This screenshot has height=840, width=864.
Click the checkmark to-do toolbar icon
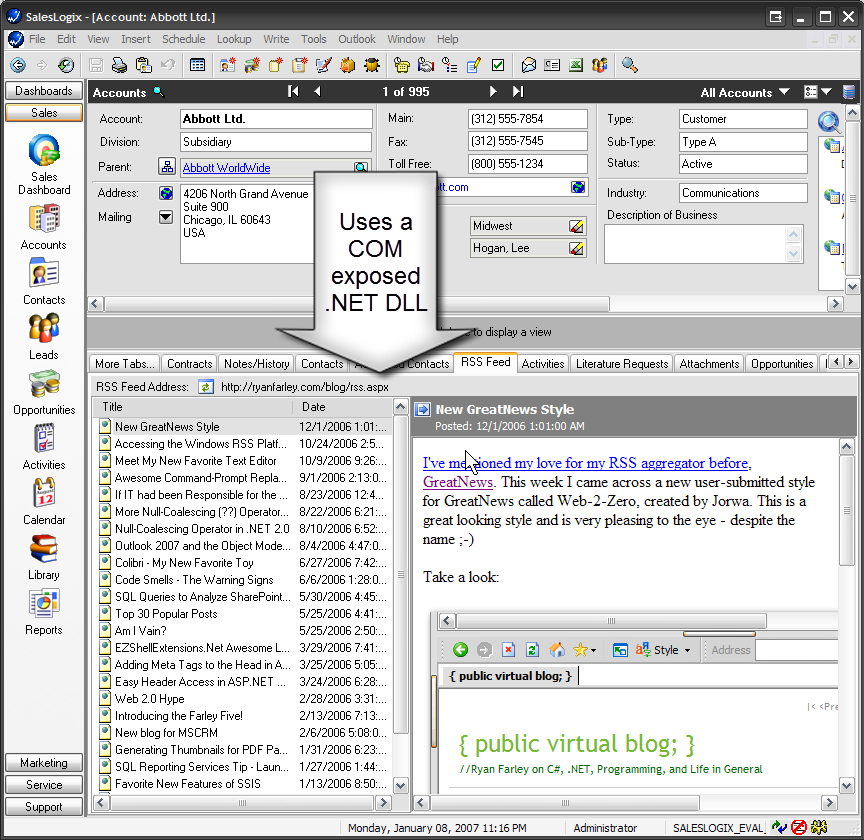tap(498, 65)
